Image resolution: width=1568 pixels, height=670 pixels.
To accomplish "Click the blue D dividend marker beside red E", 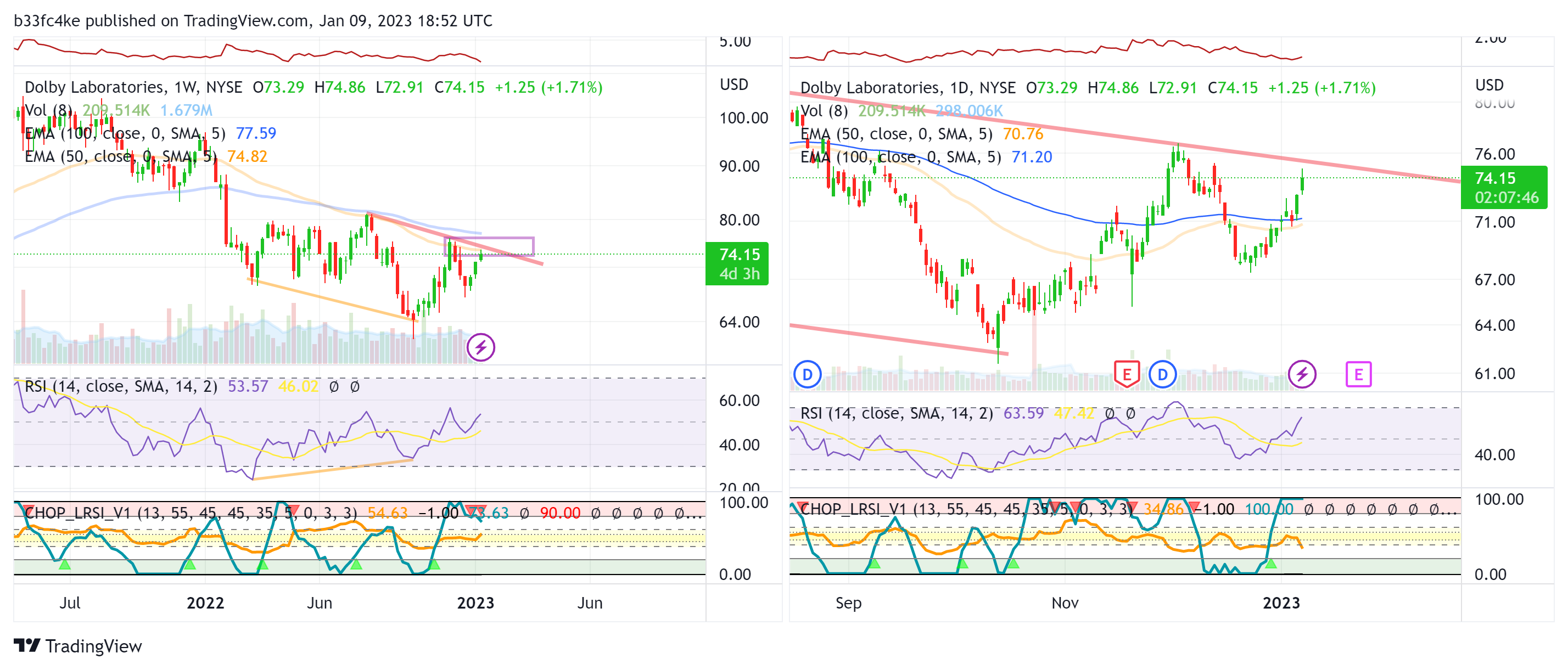I will coord(1162,374).
